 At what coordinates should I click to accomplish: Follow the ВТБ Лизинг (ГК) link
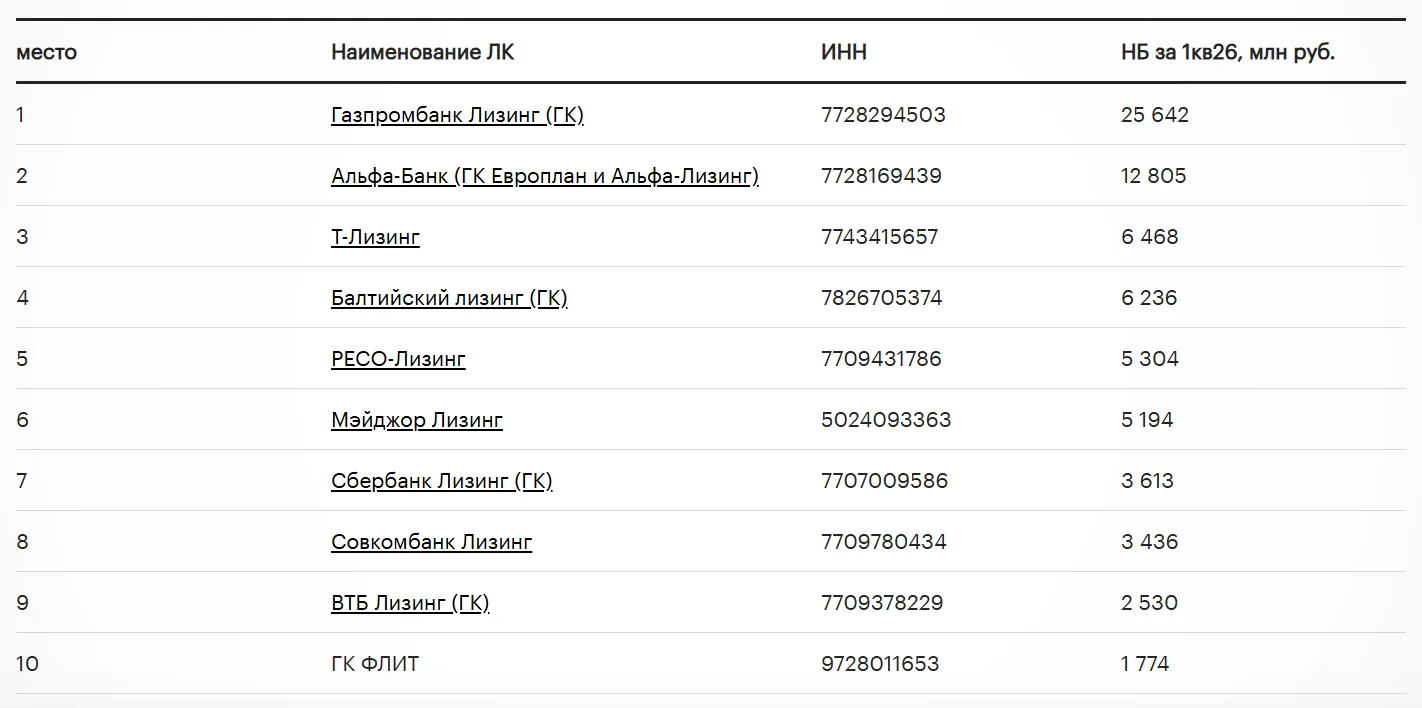[410, 603]
